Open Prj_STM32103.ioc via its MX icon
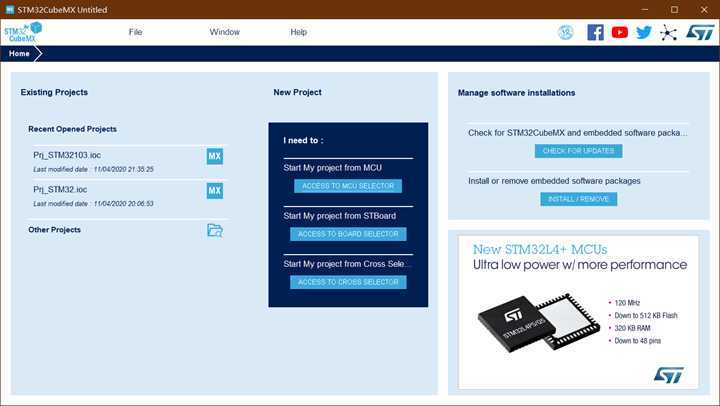The height and width of the screenshot is (406, 720). [x=214, y=156]
